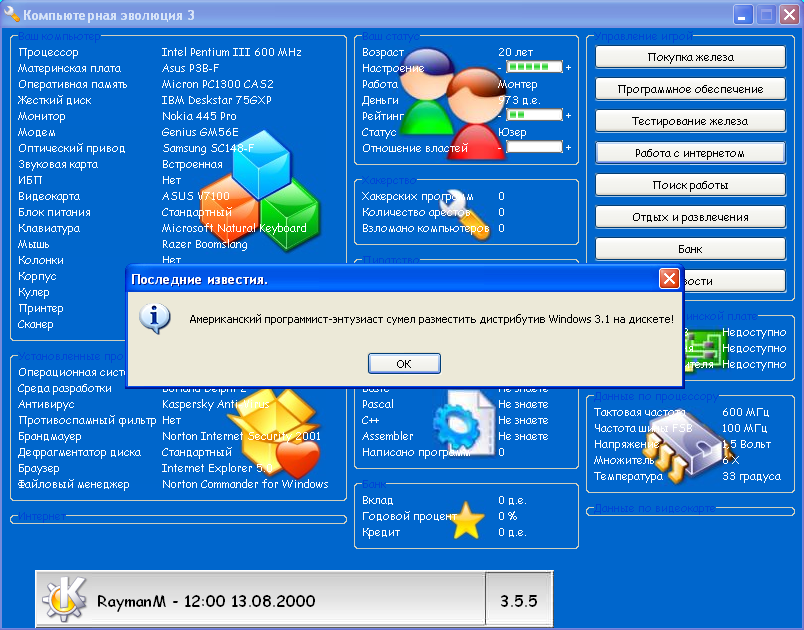
Task: Click the version box 3.5.5
Action: pyautogui.click(x=519, y=600)
